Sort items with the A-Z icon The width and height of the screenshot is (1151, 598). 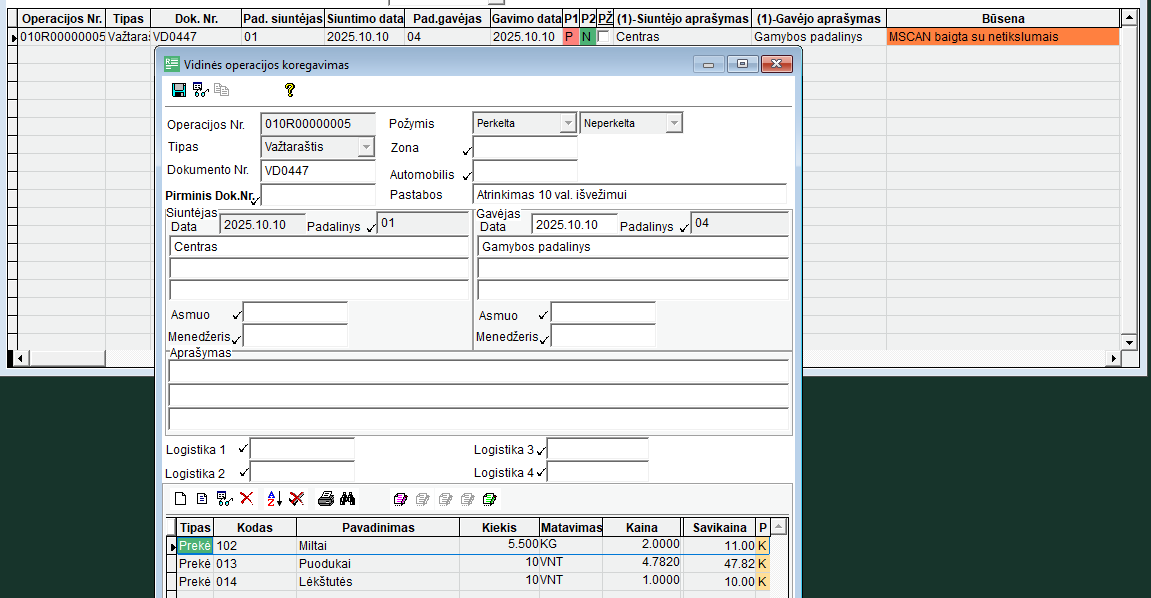(275, 498)
